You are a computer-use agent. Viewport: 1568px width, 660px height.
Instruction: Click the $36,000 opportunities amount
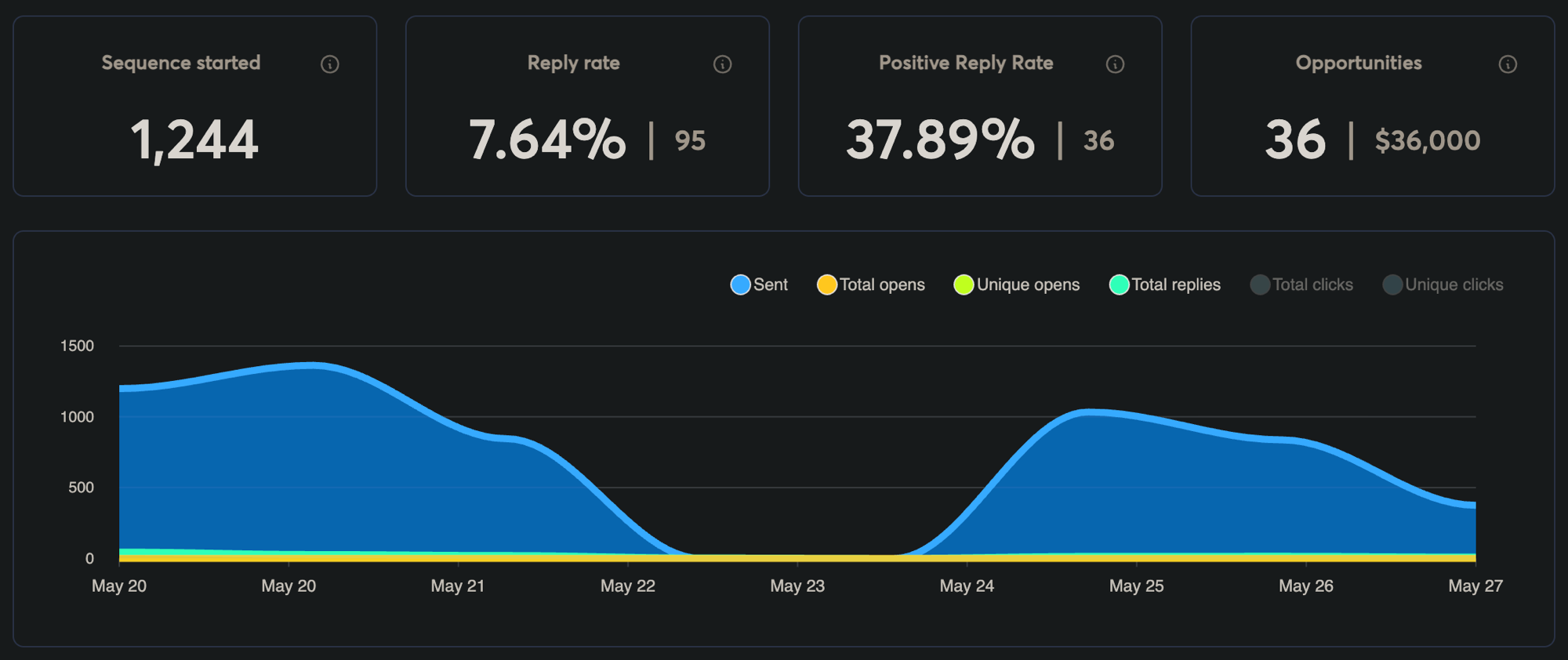click(1428, 141)
